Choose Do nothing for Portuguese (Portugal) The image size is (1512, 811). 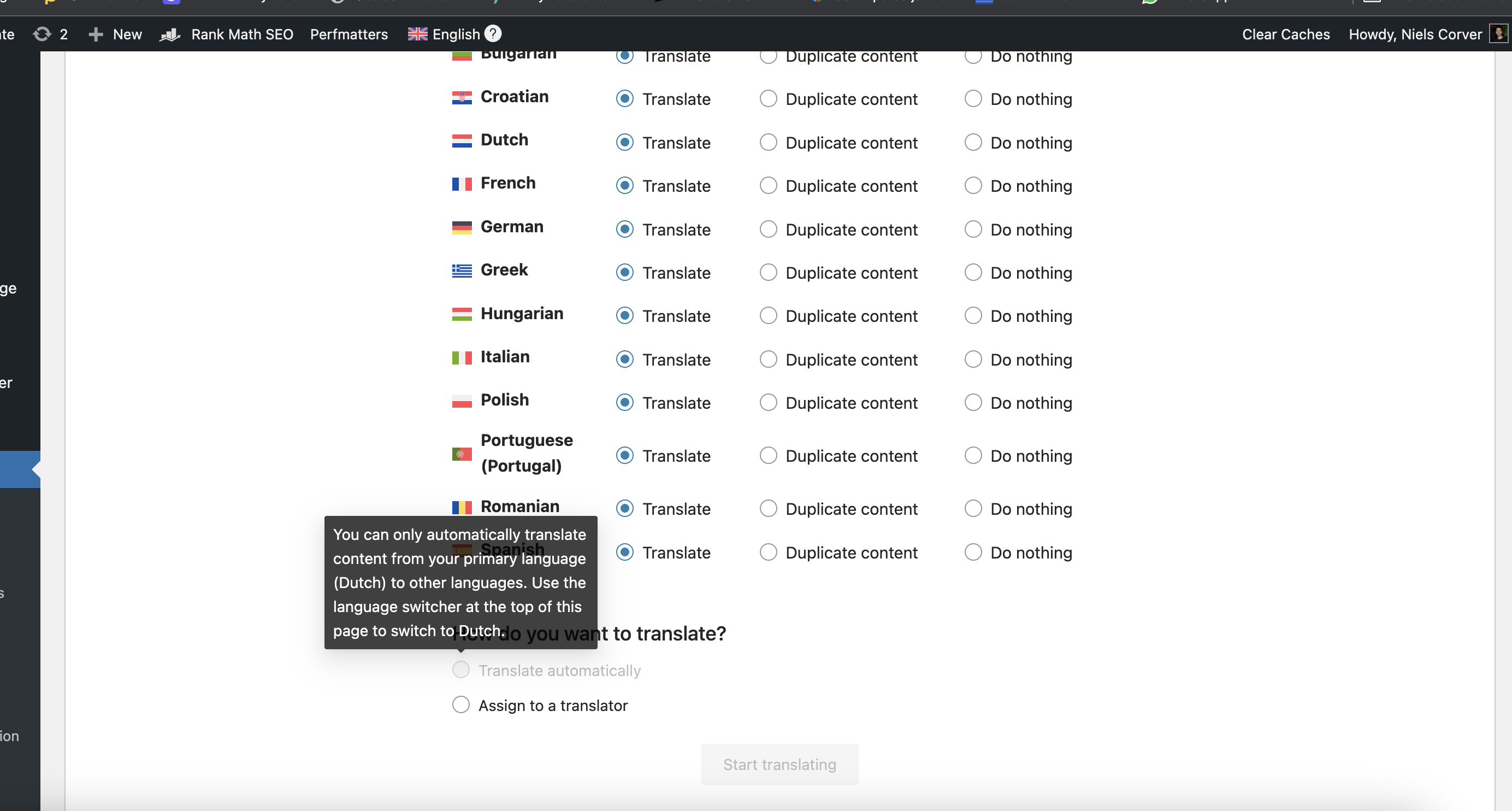coord(973,455)
